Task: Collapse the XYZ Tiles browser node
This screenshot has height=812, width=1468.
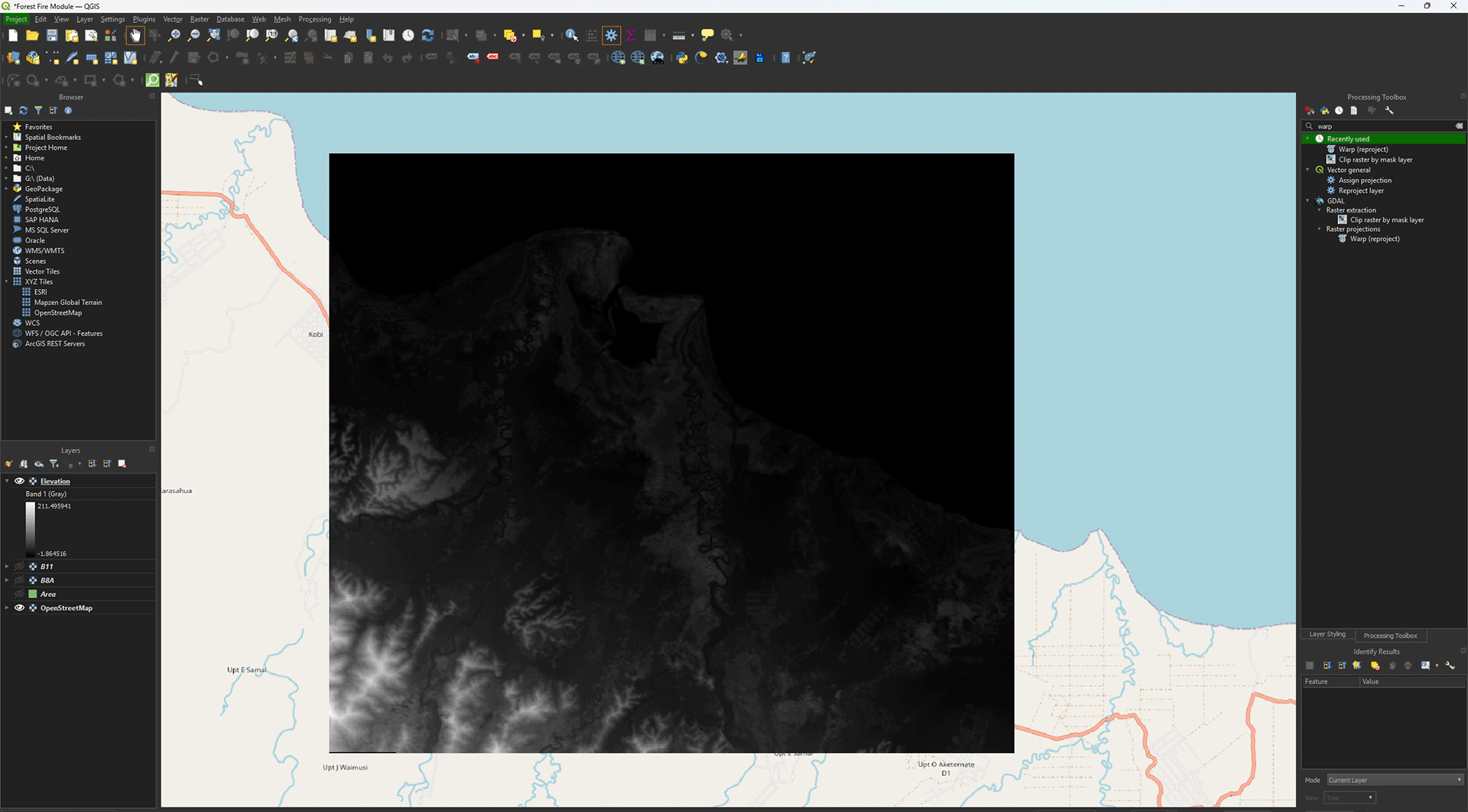Action: coord(7,282)
